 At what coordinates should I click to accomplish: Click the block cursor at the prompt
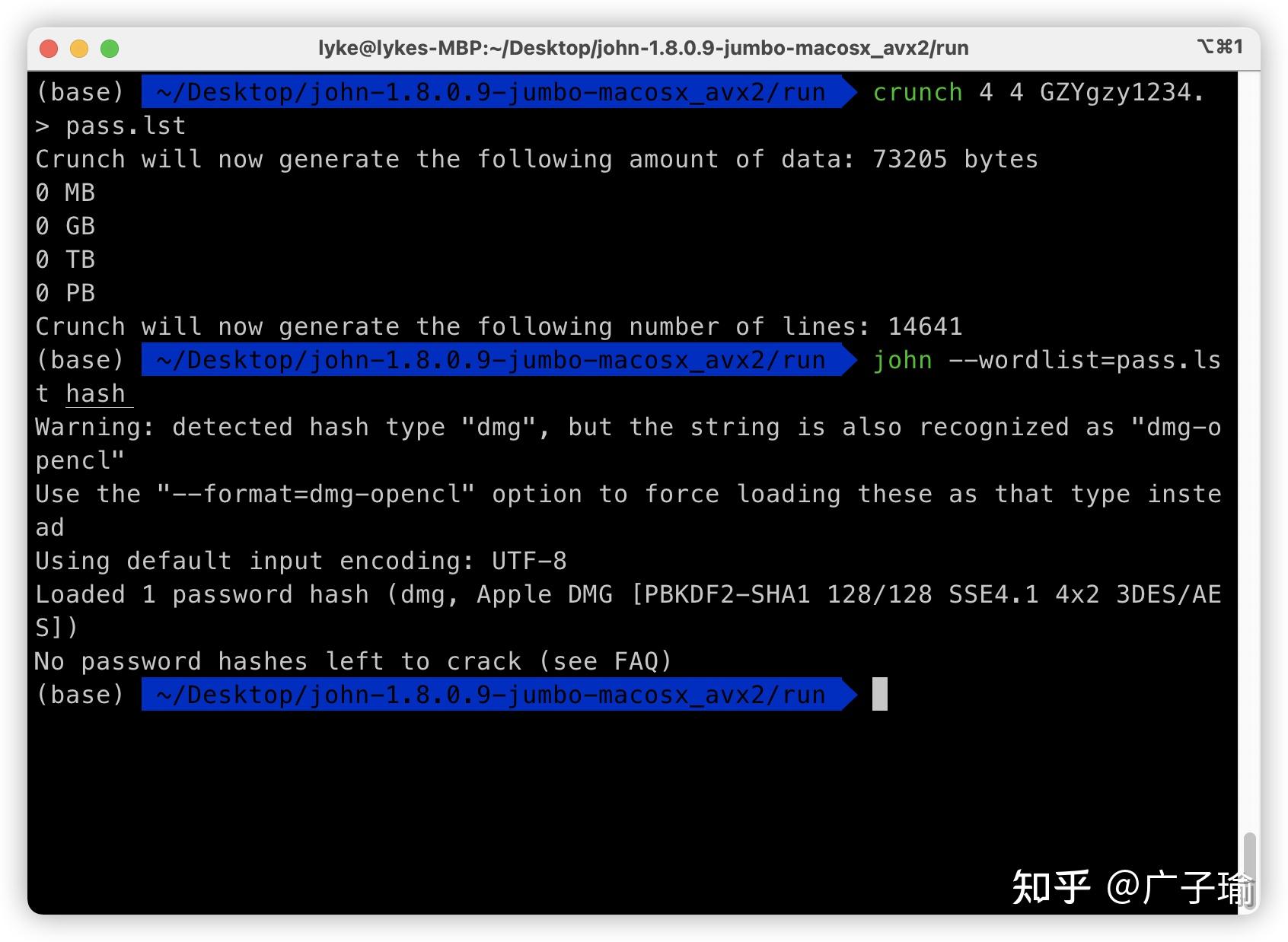pos(880,694)
